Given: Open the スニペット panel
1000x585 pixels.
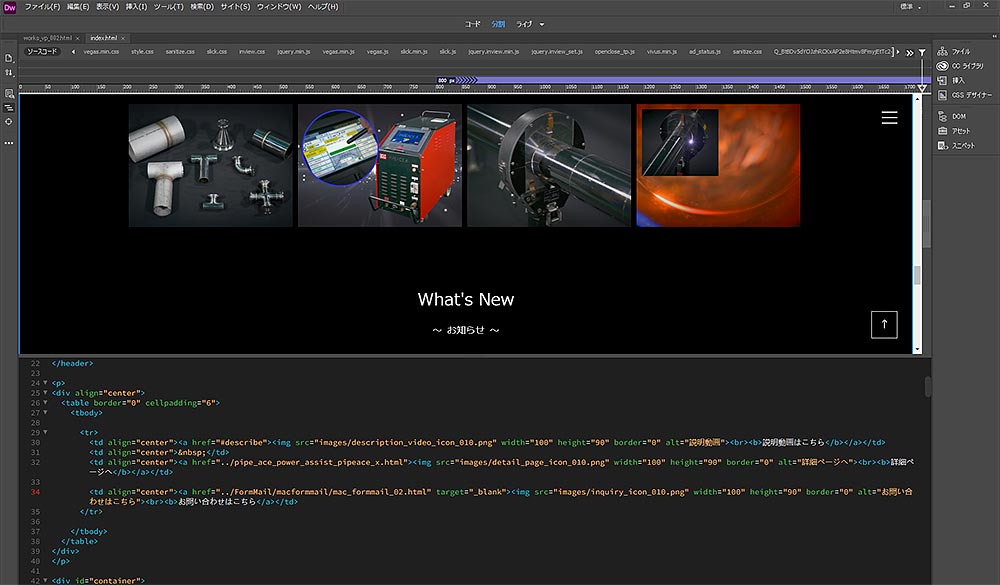Looking at the screenshot, I should [x=956, y=146].
